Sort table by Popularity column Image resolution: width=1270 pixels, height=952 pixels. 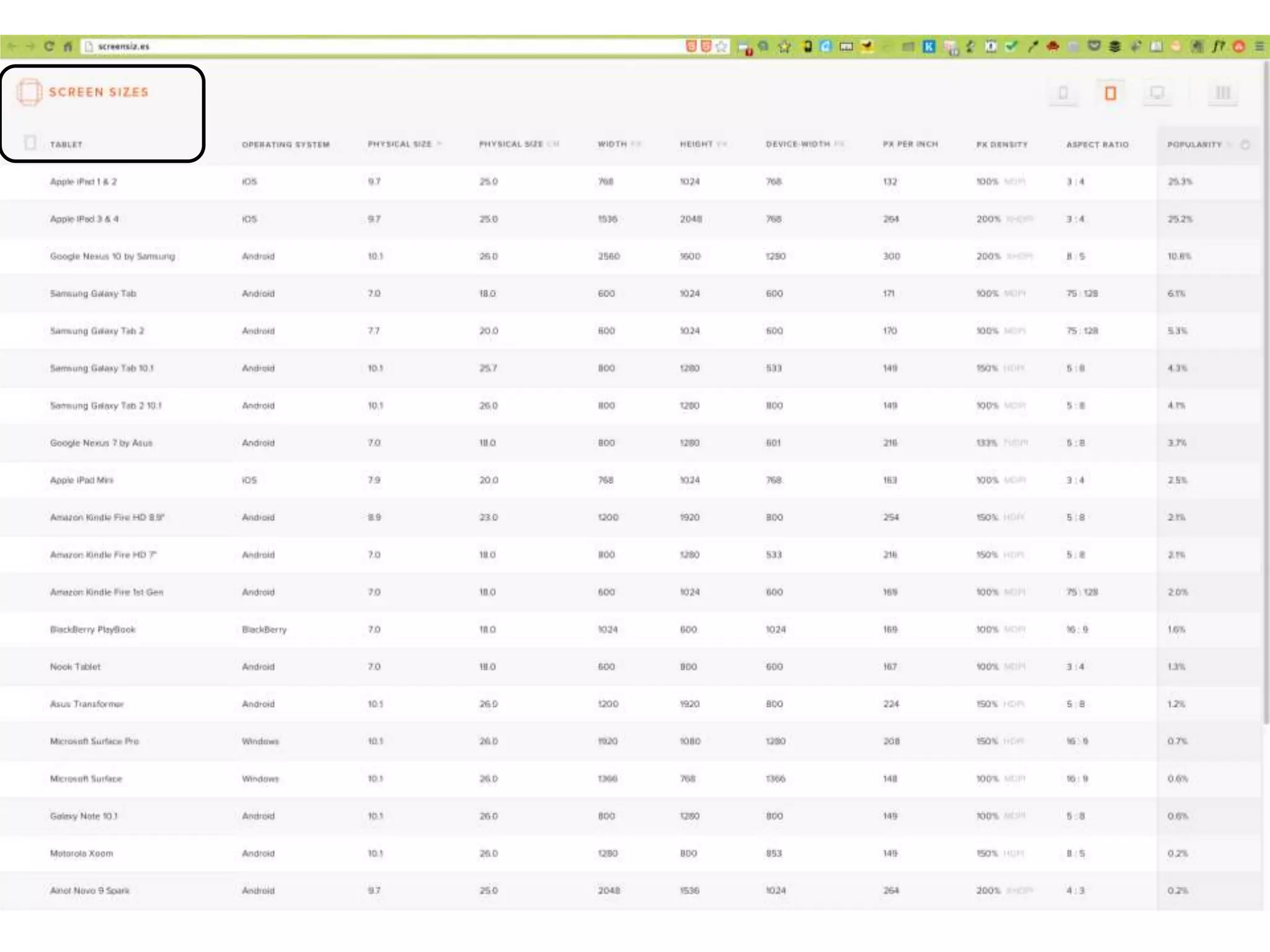(x=1194, y=144)
